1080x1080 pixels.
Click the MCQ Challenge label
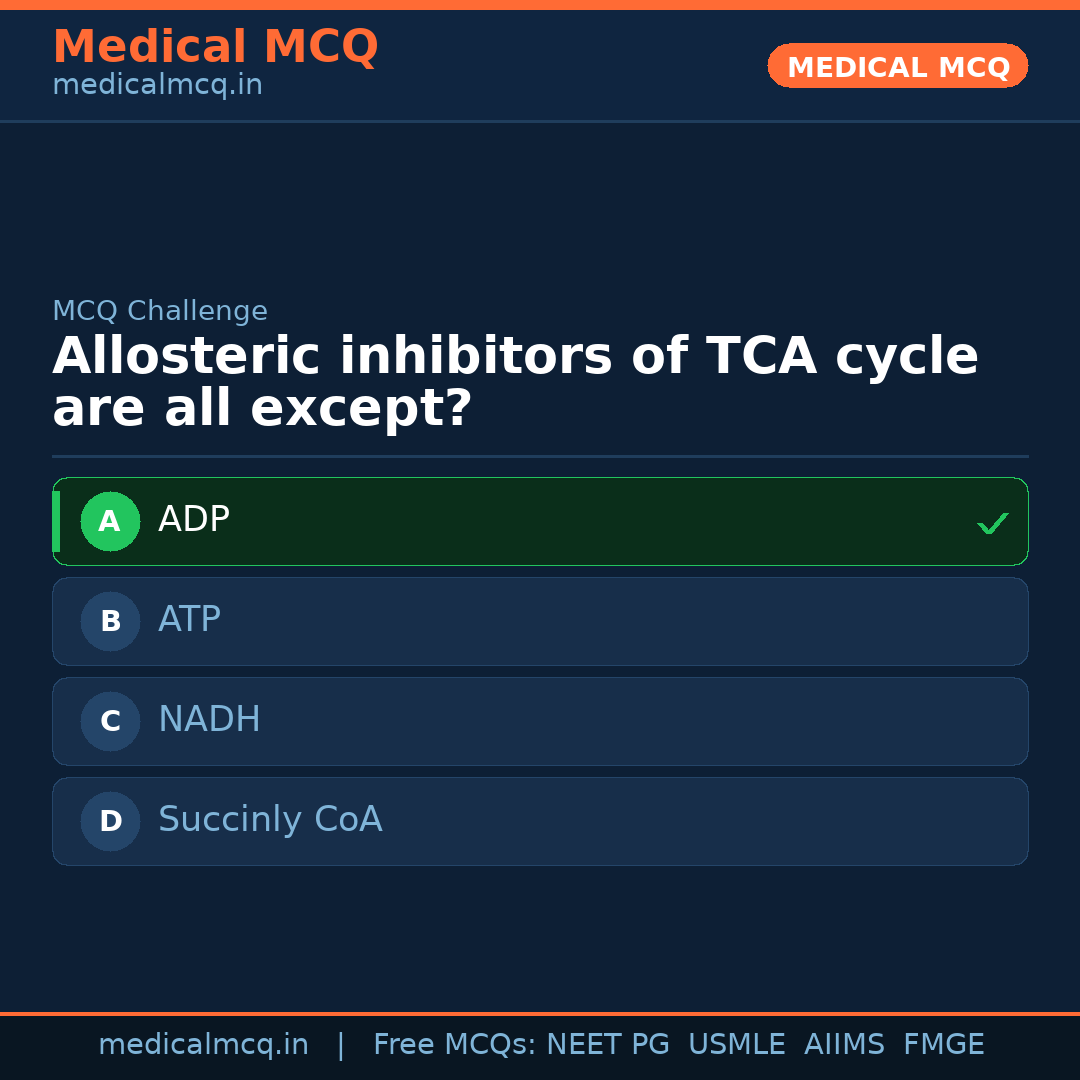pyautogui.click(x=160, y=311)
